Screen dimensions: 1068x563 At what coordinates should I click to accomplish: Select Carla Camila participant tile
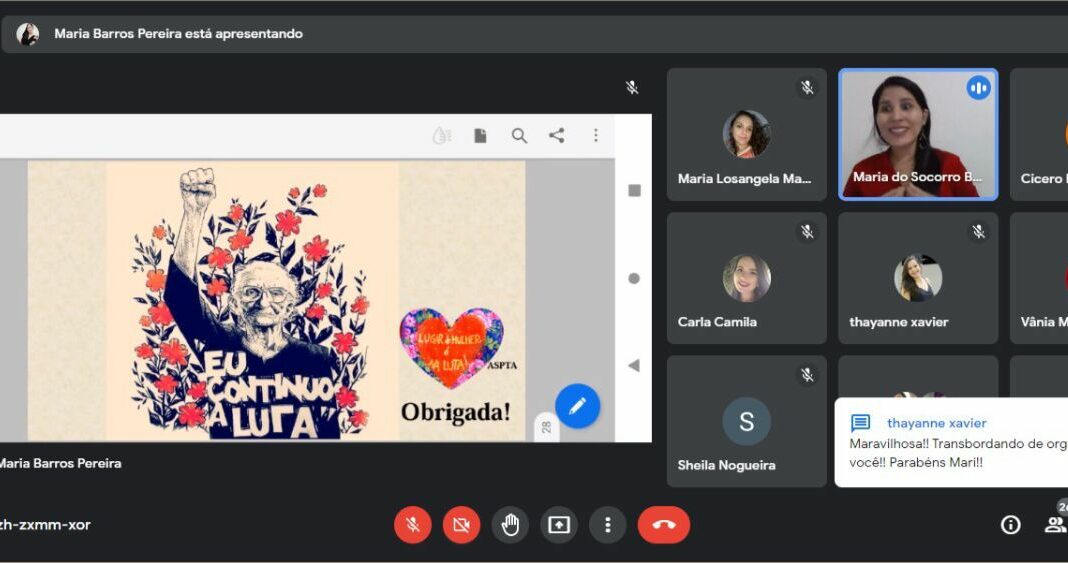pos(747,278)
